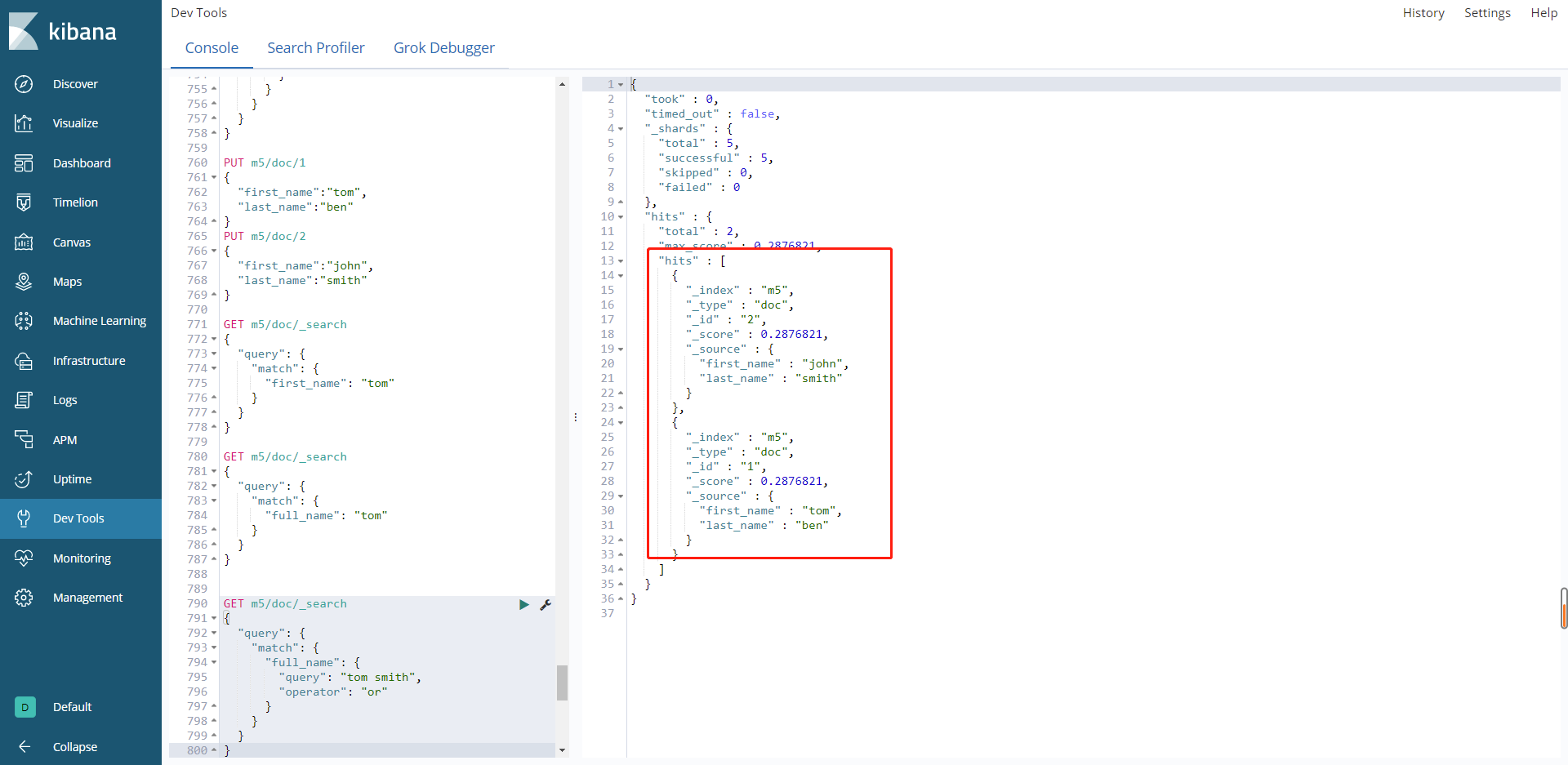Viewport: 1568px width, 765px height.
Task: Click the Kibana logo
Action: click(x=63, y=31)
